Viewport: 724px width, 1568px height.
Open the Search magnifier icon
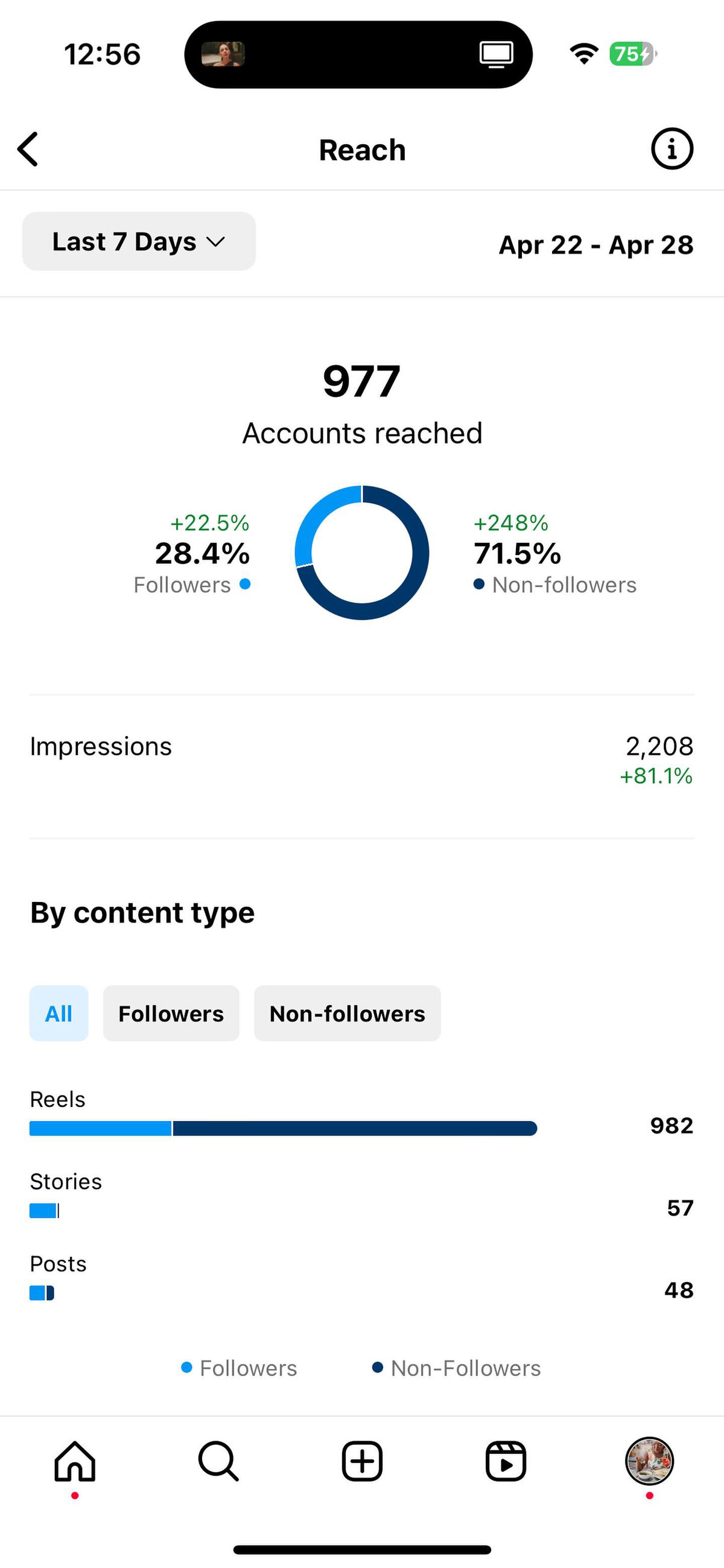tap(218, 1461)
